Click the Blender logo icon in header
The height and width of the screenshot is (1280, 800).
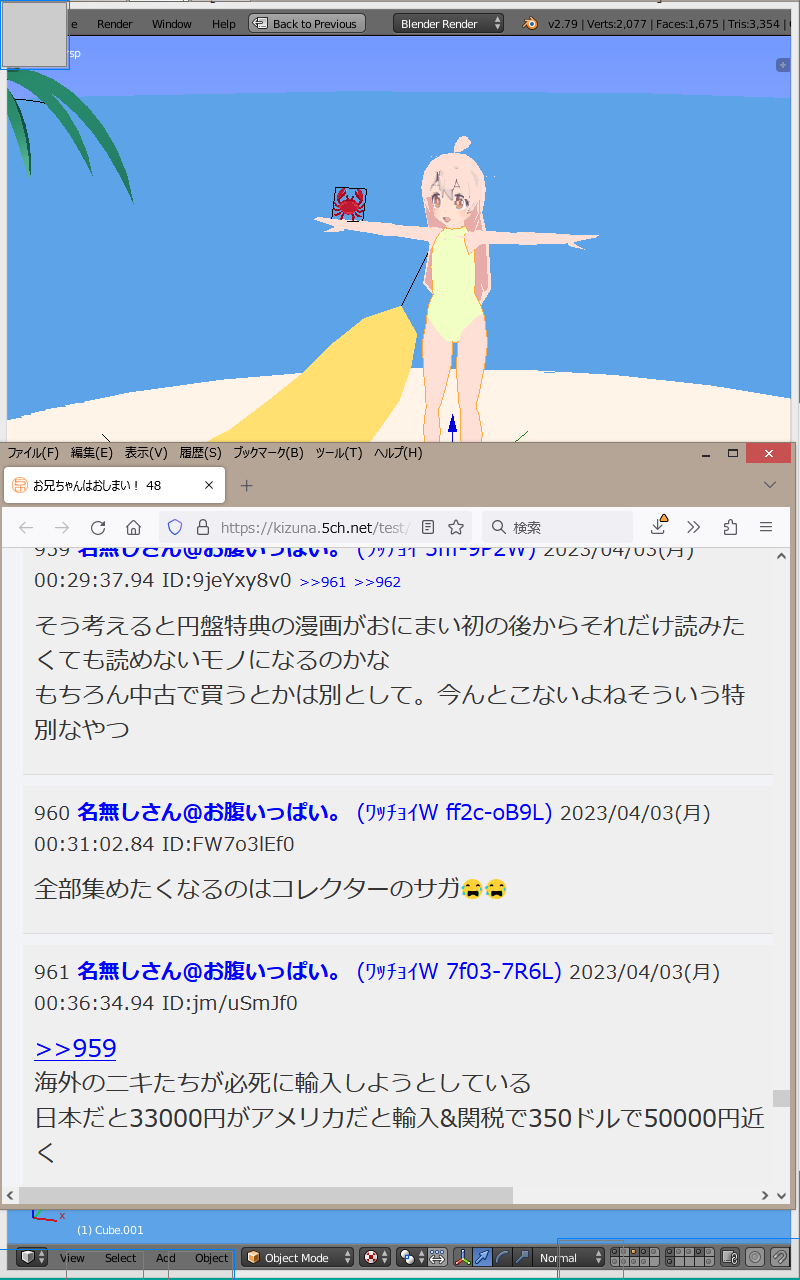coord(530,23)
